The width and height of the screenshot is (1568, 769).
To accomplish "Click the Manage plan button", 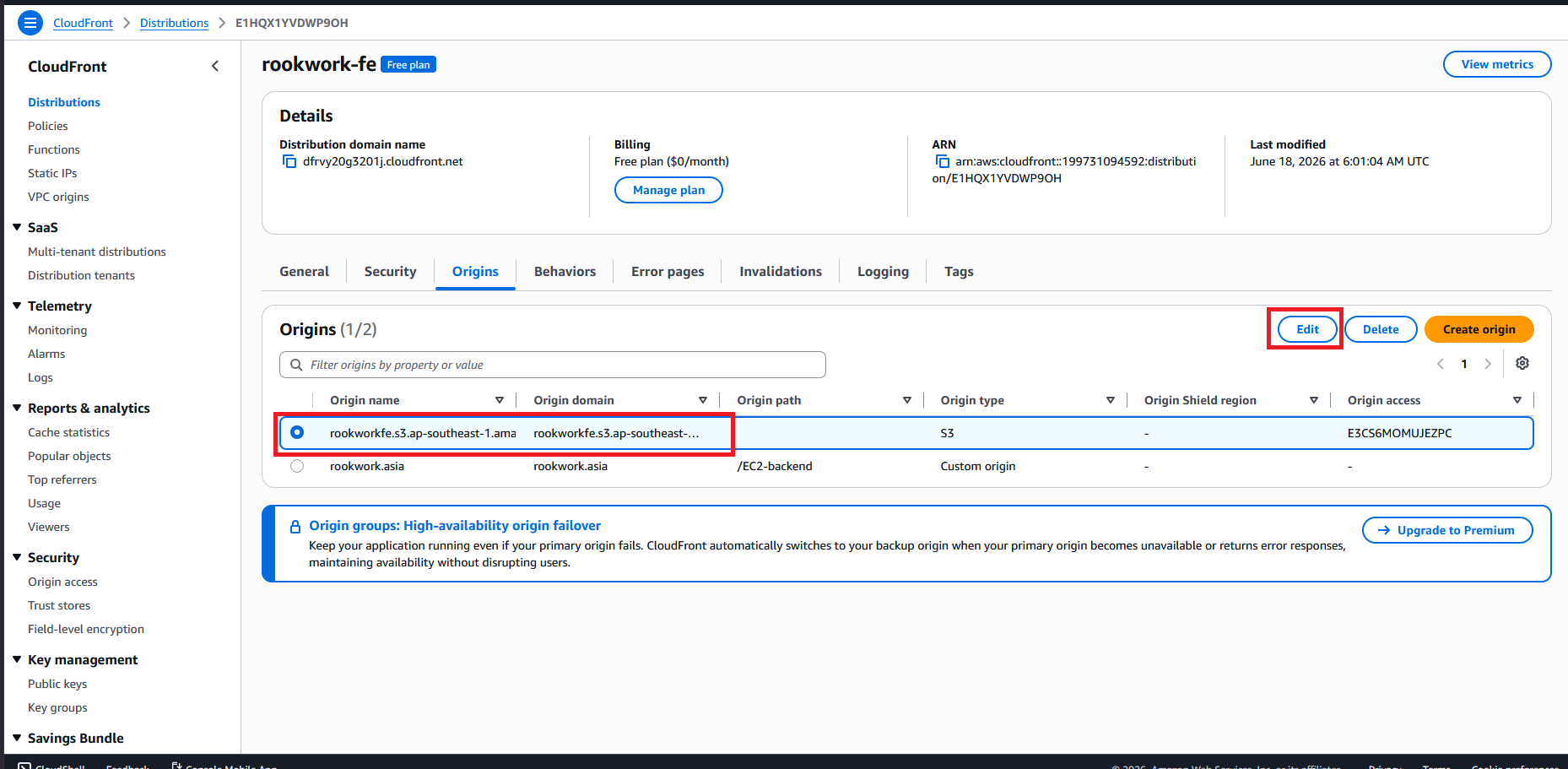I will point(668,190).
